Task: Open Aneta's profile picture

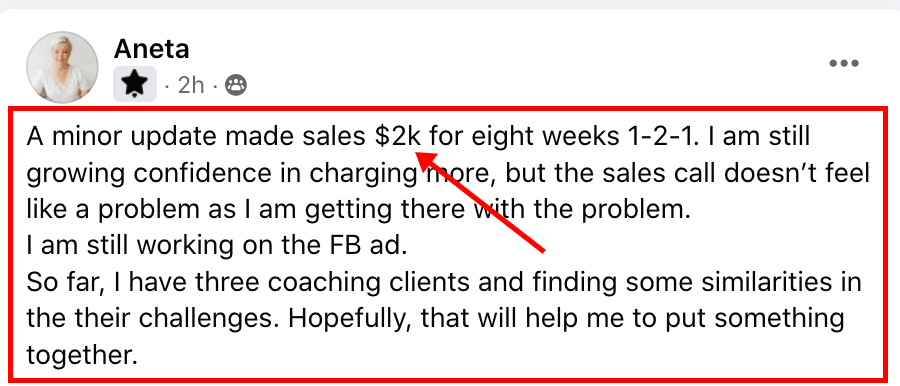Action: [63, 67]
